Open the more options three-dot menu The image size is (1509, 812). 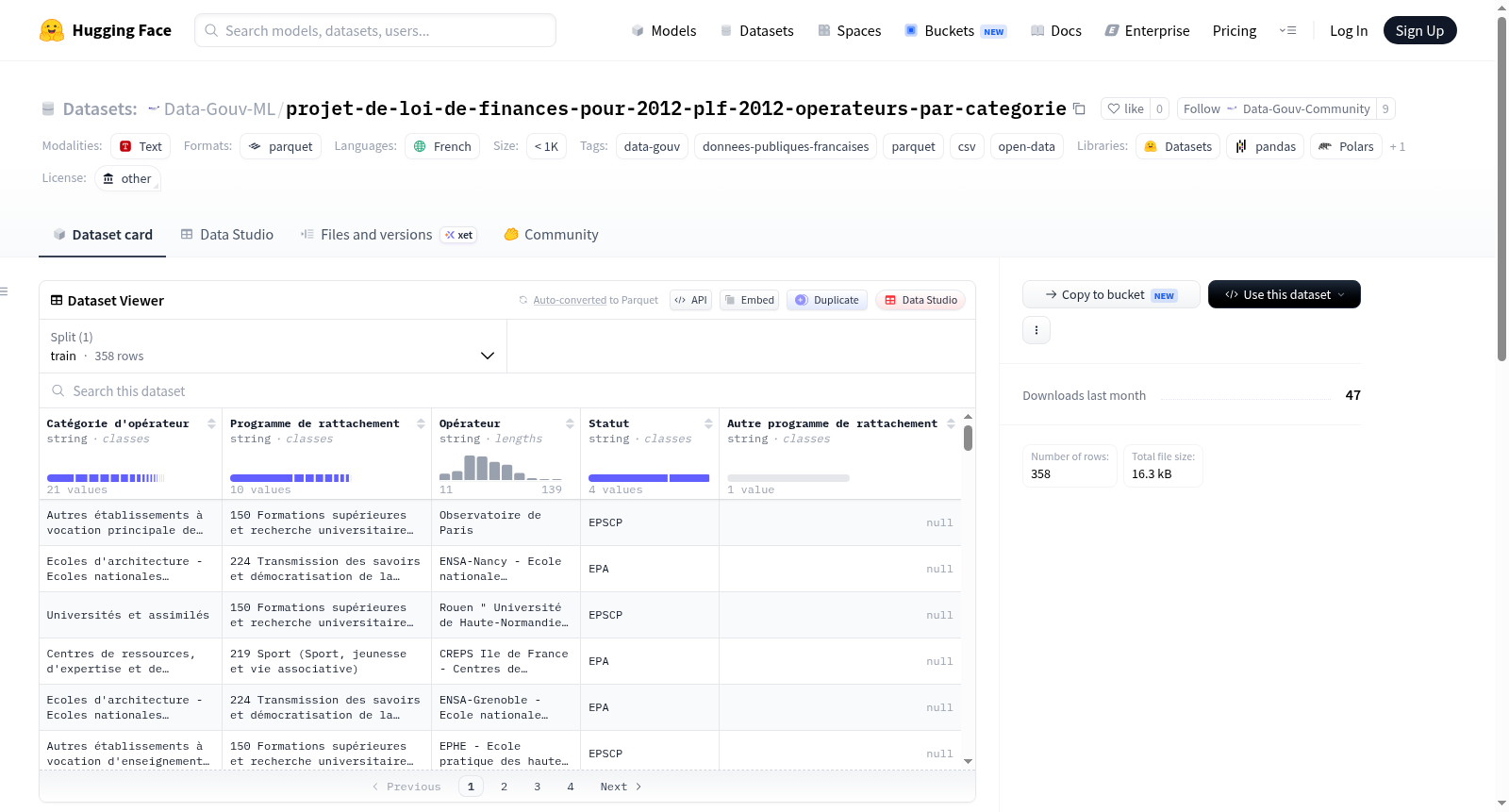tap(1036, 330)
